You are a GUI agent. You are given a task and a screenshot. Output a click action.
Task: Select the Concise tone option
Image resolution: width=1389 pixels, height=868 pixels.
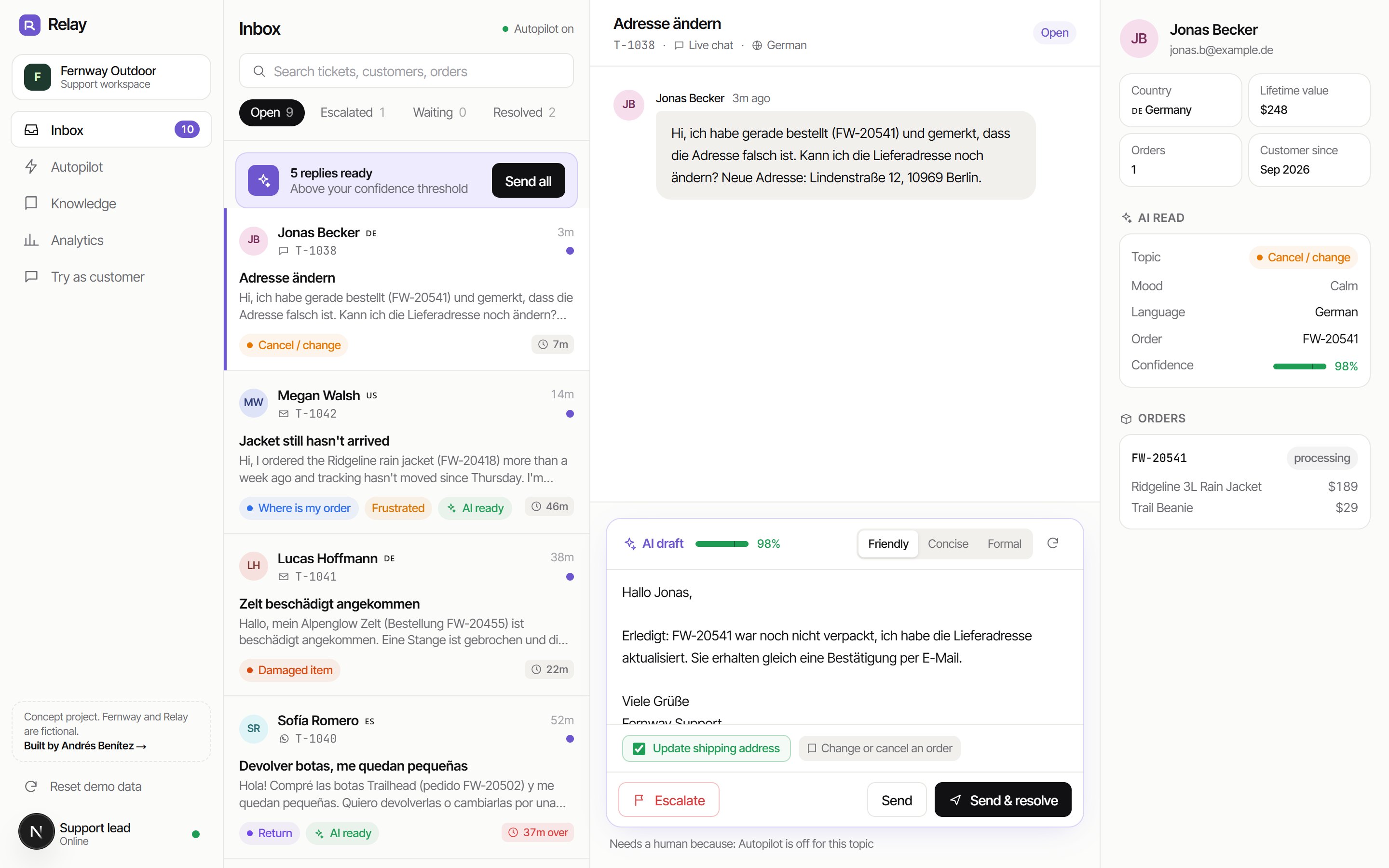point(948,543)
